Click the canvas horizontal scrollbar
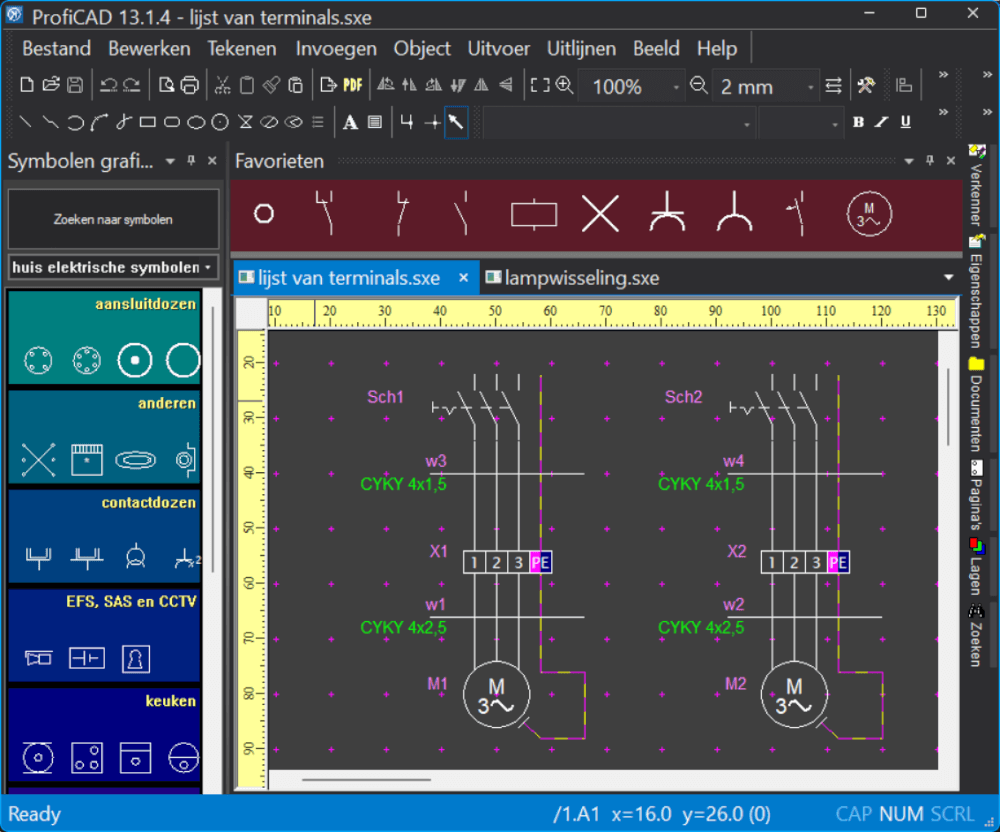The width and height of the screenshot is (1000, 832). 365,779
